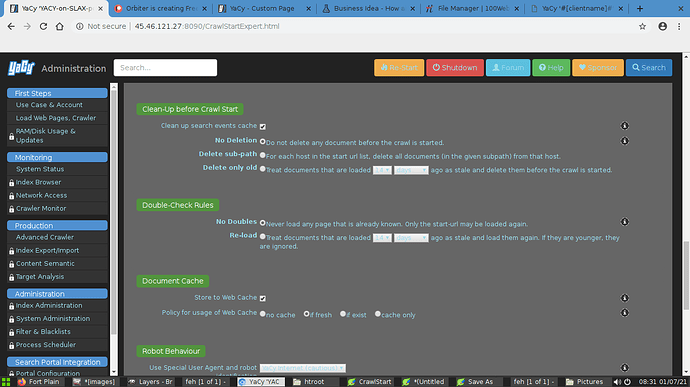Screen dimensions: 690x387
Task: Switch to CrawlStart taskbar window
Action: tap(370, 382)
